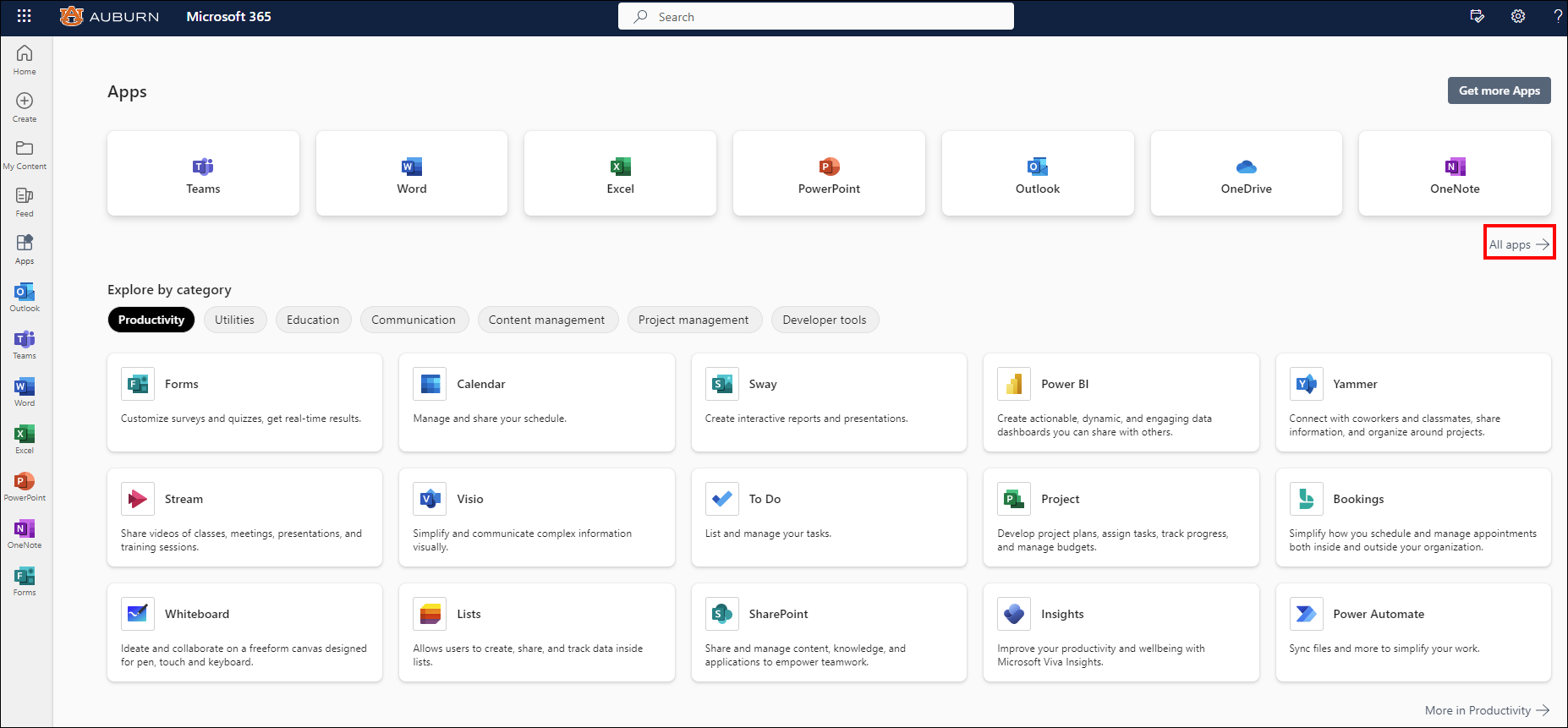Select the Education category tab
This screenshot has height=728, width=1568.
pyautogui.click(x=313, y=320)
